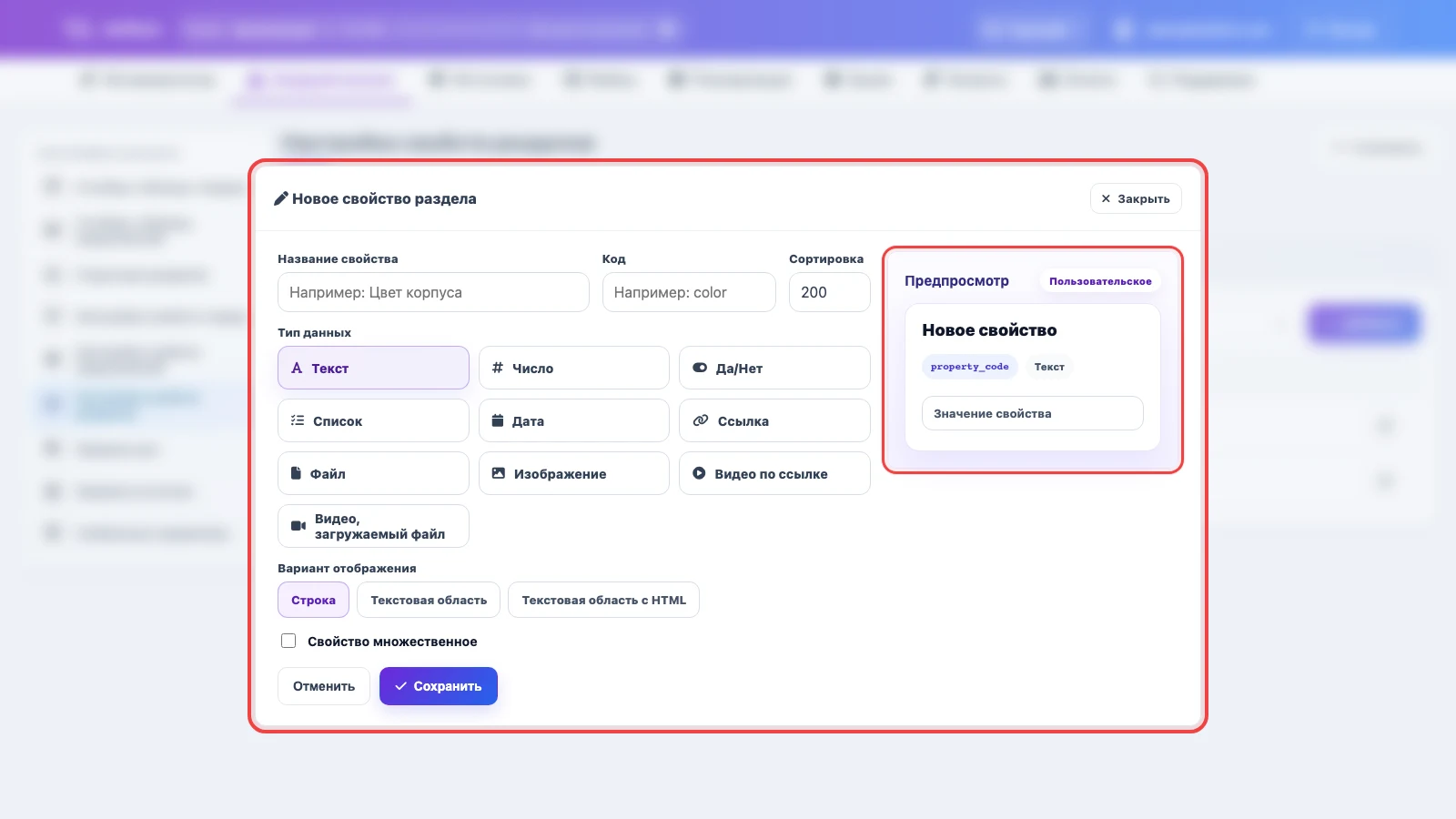The image size is (1456, 819).
Task: Choose the Число hash icon
Action: (498, 368)
